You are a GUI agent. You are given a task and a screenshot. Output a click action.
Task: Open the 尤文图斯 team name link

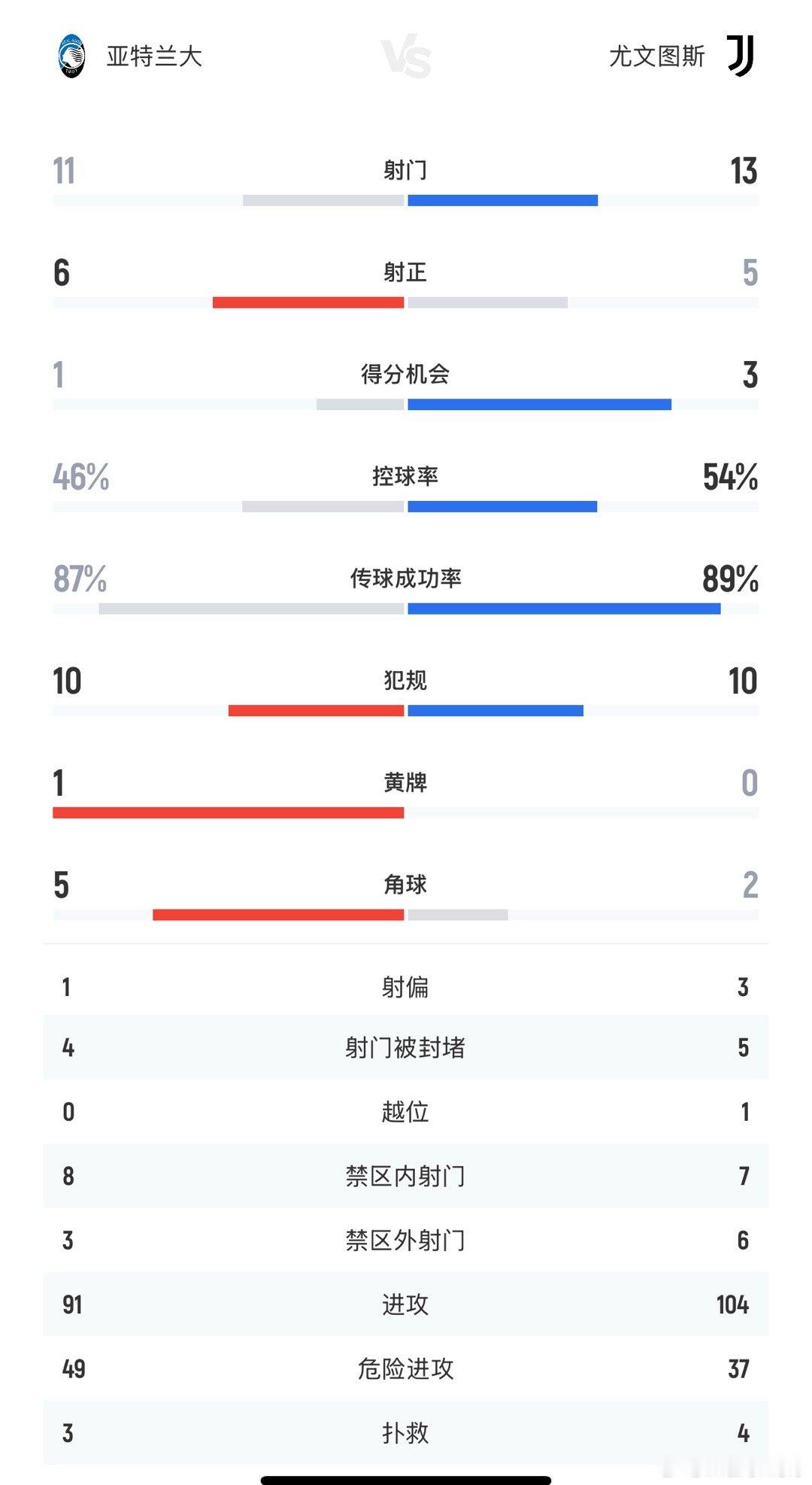[657, 56]
